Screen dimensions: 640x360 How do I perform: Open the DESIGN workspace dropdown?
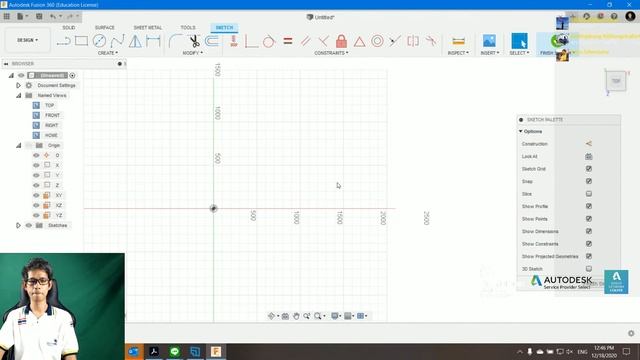[x=27, y=40]
